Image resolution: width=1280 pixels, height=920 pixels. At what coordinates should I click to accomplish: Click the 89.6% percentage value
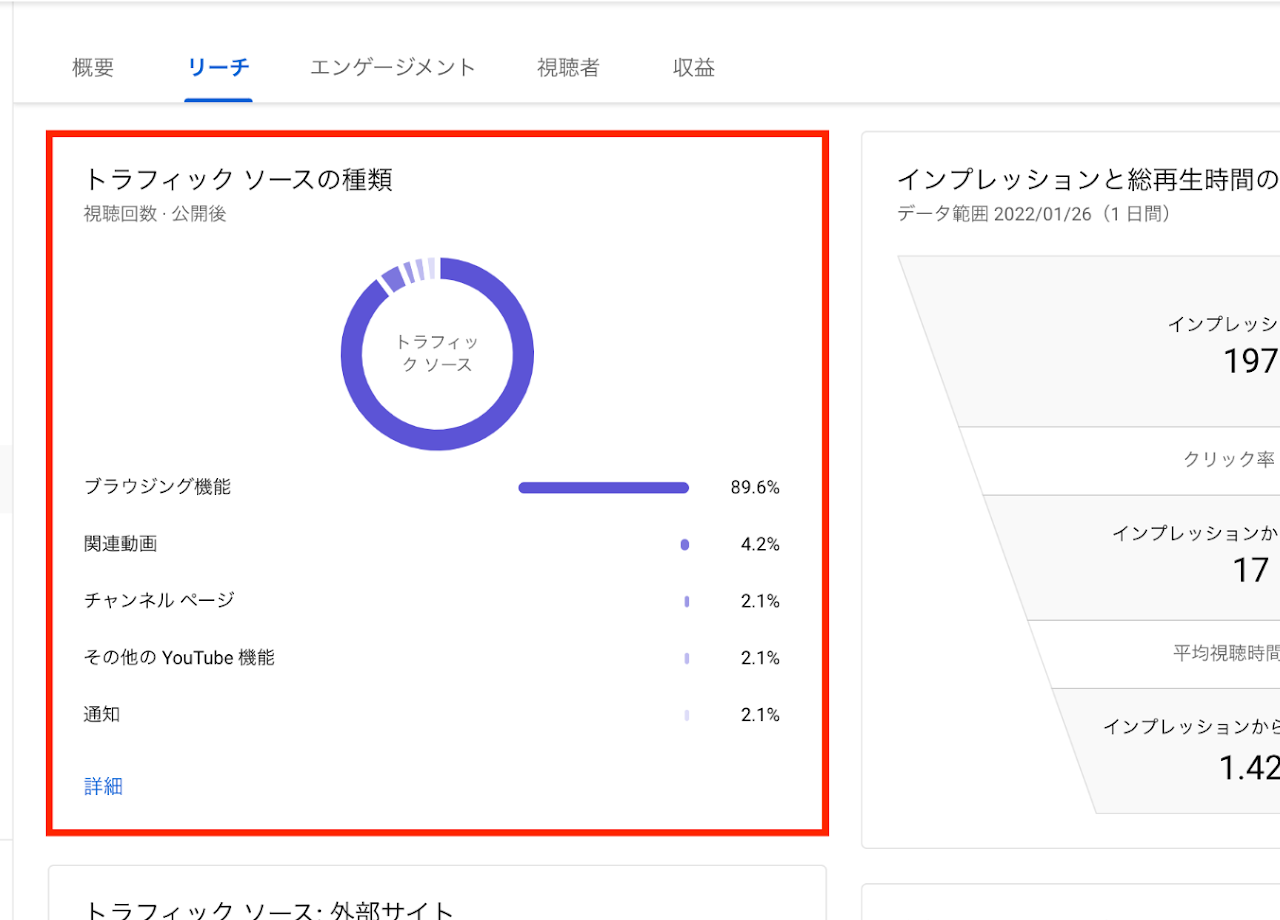tap(755, 488)
